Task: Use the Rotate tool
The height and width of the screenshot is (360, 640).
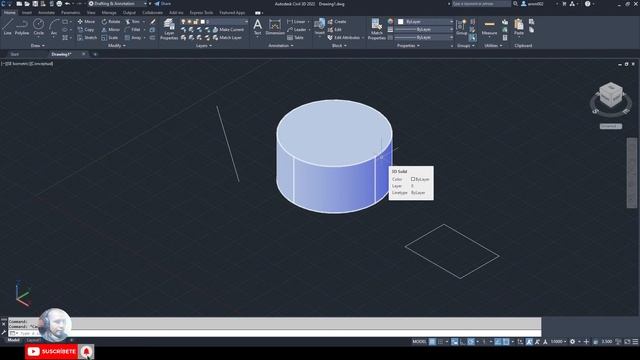Action: (x=111, y=22)
